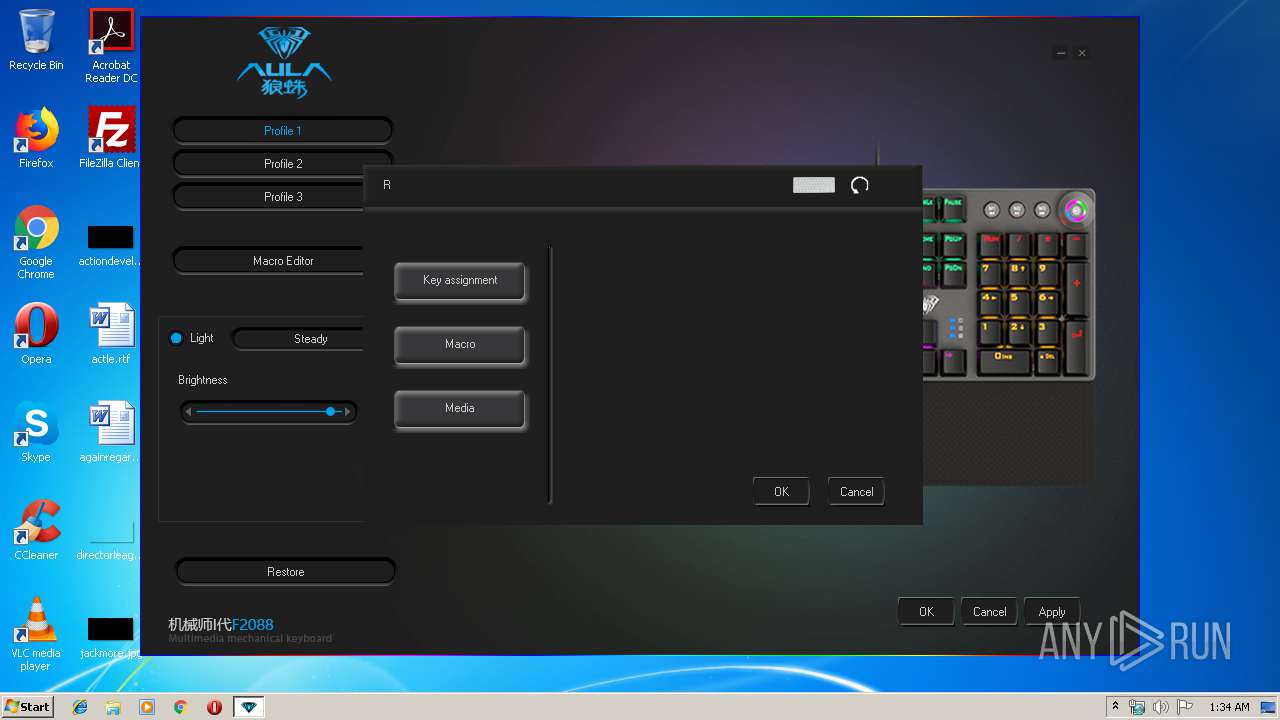Click the numpad 9 key on keyboard image

(x=1047, y=273)
